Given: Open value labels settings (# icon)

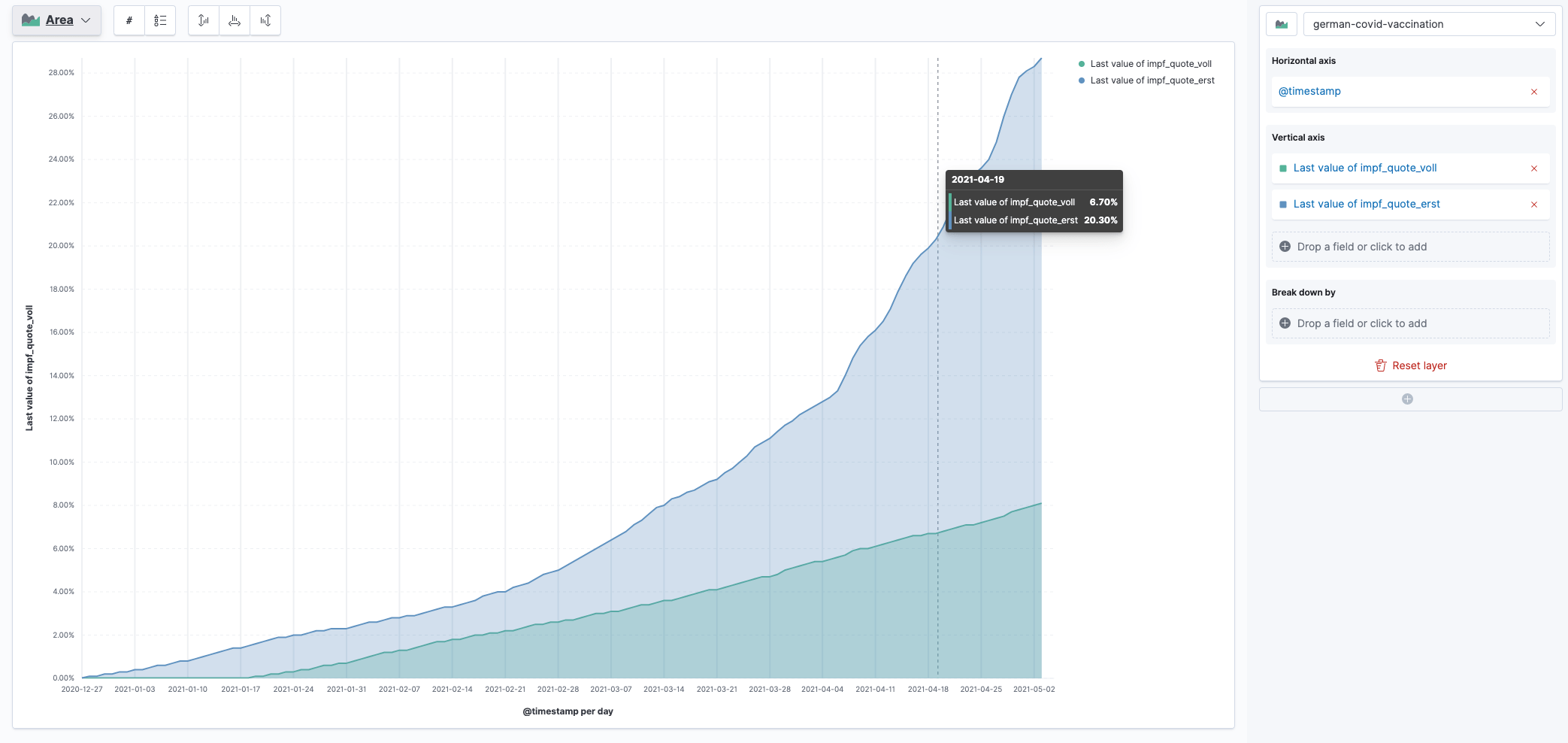Looking at the screenshot, I should tap(129, 20).
